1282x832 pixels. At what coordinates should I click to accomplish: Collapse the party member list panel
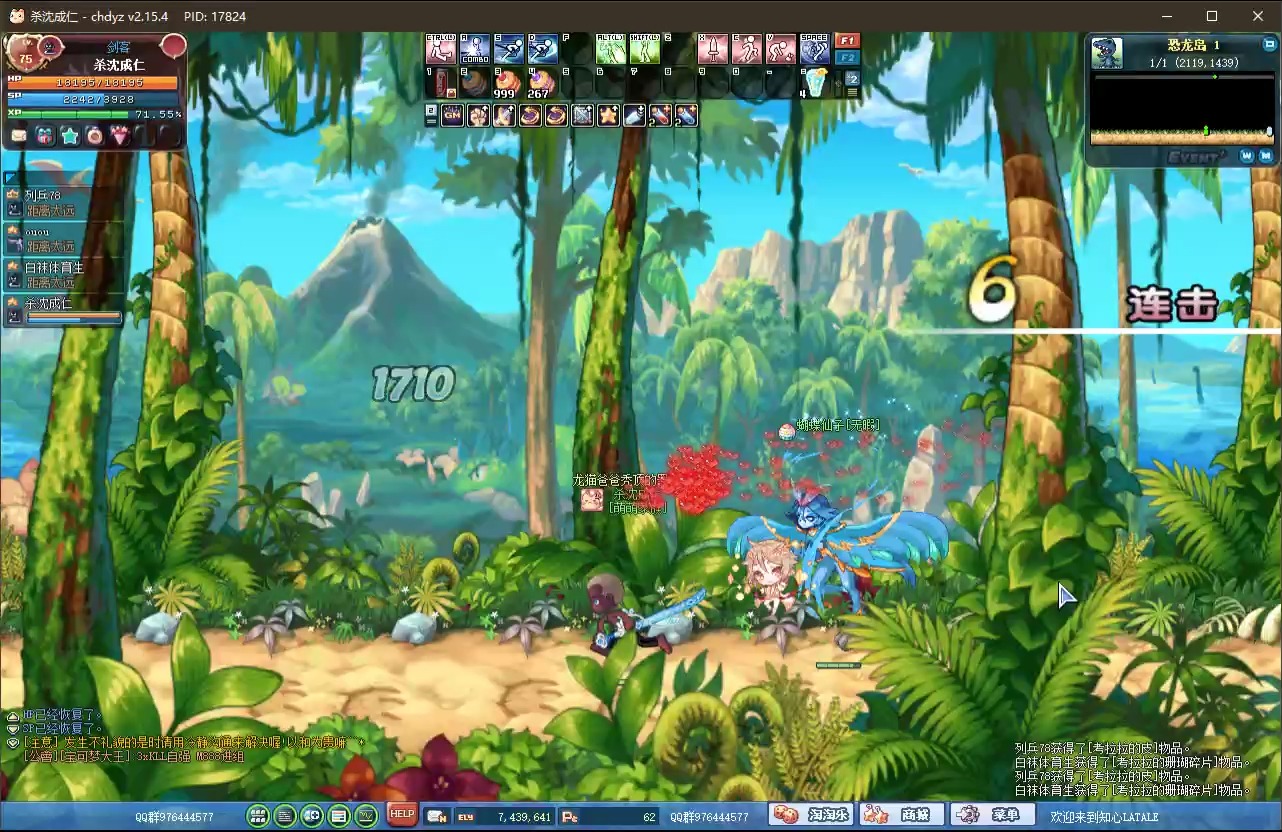tap(12, 178)
